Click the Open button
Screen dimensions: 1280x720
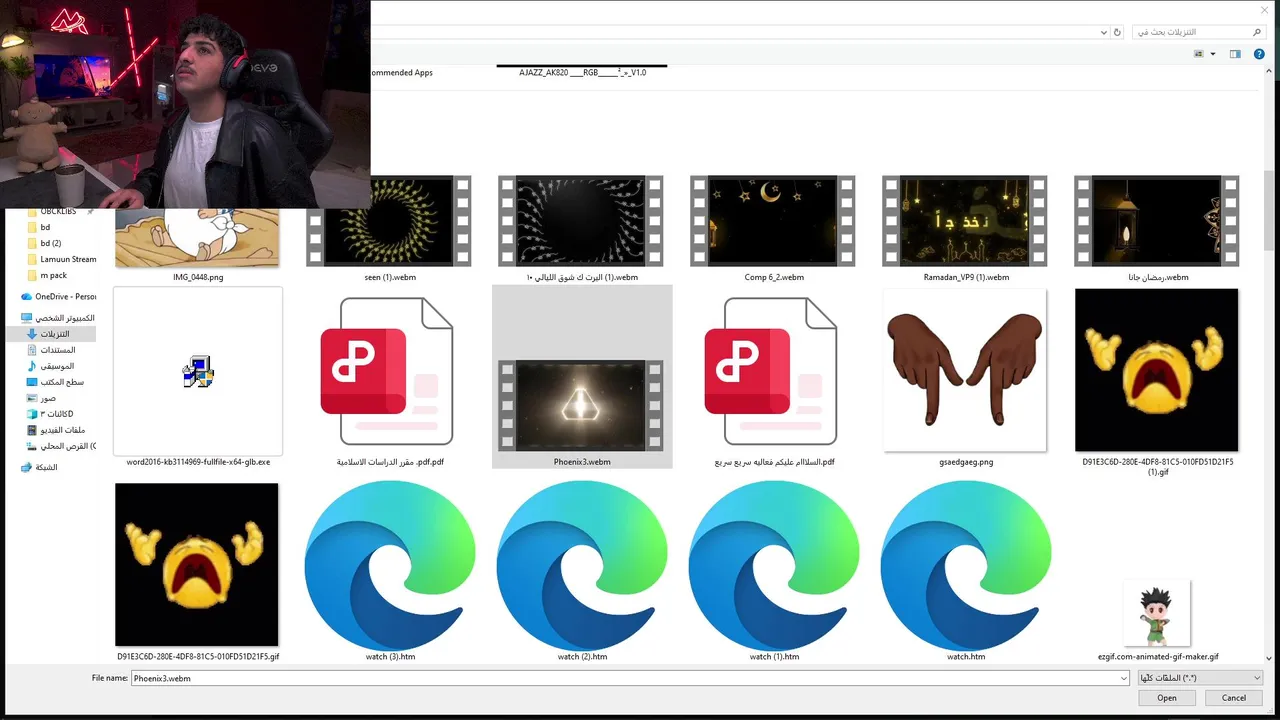(1167, 698)
